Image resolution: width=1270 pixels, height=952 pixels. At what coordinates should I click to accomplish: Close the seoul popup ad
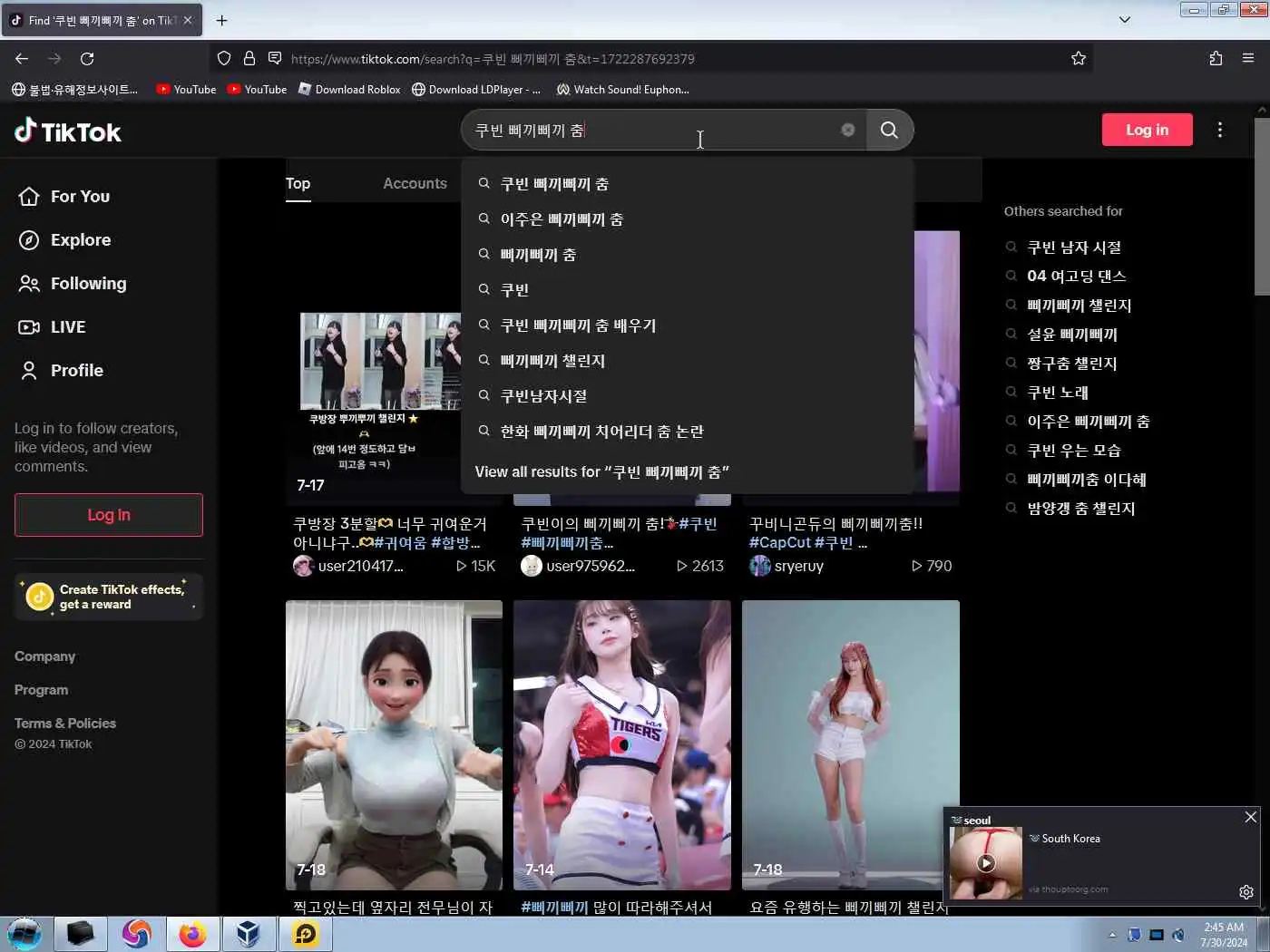(x=1251, y=817)
